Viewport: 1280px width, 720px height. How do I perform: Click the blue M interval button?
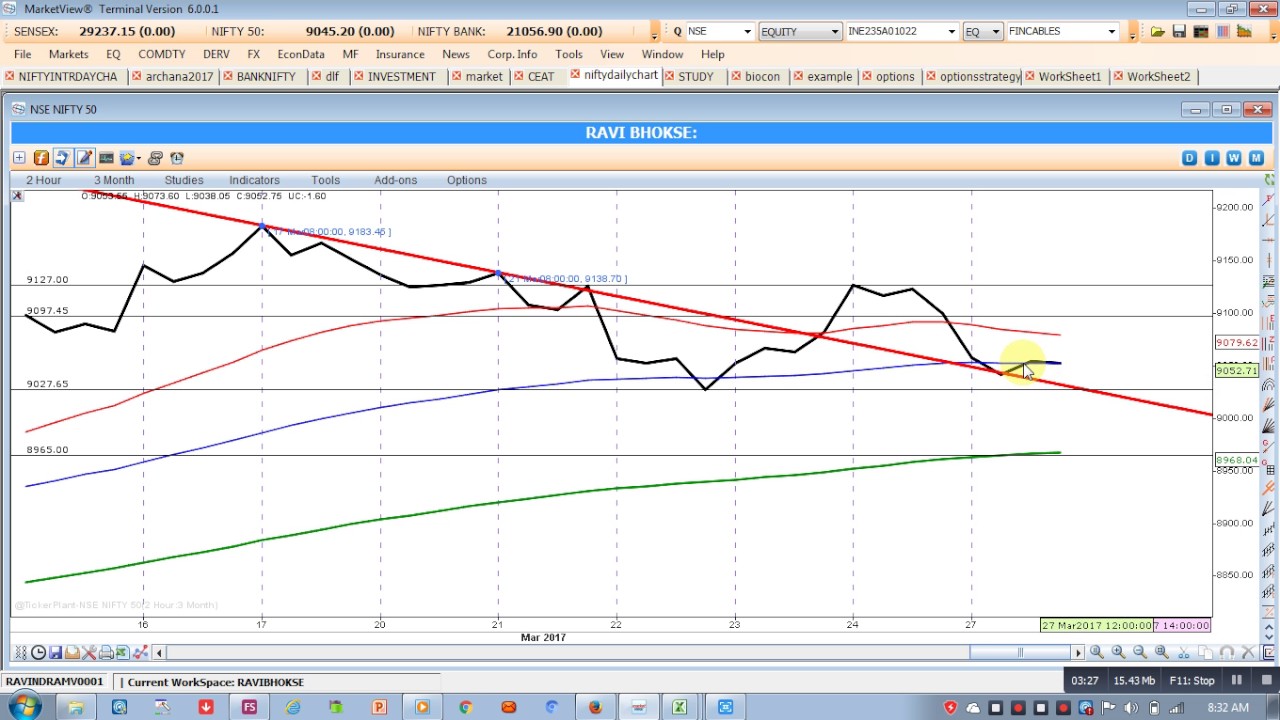pos(1256,158)
